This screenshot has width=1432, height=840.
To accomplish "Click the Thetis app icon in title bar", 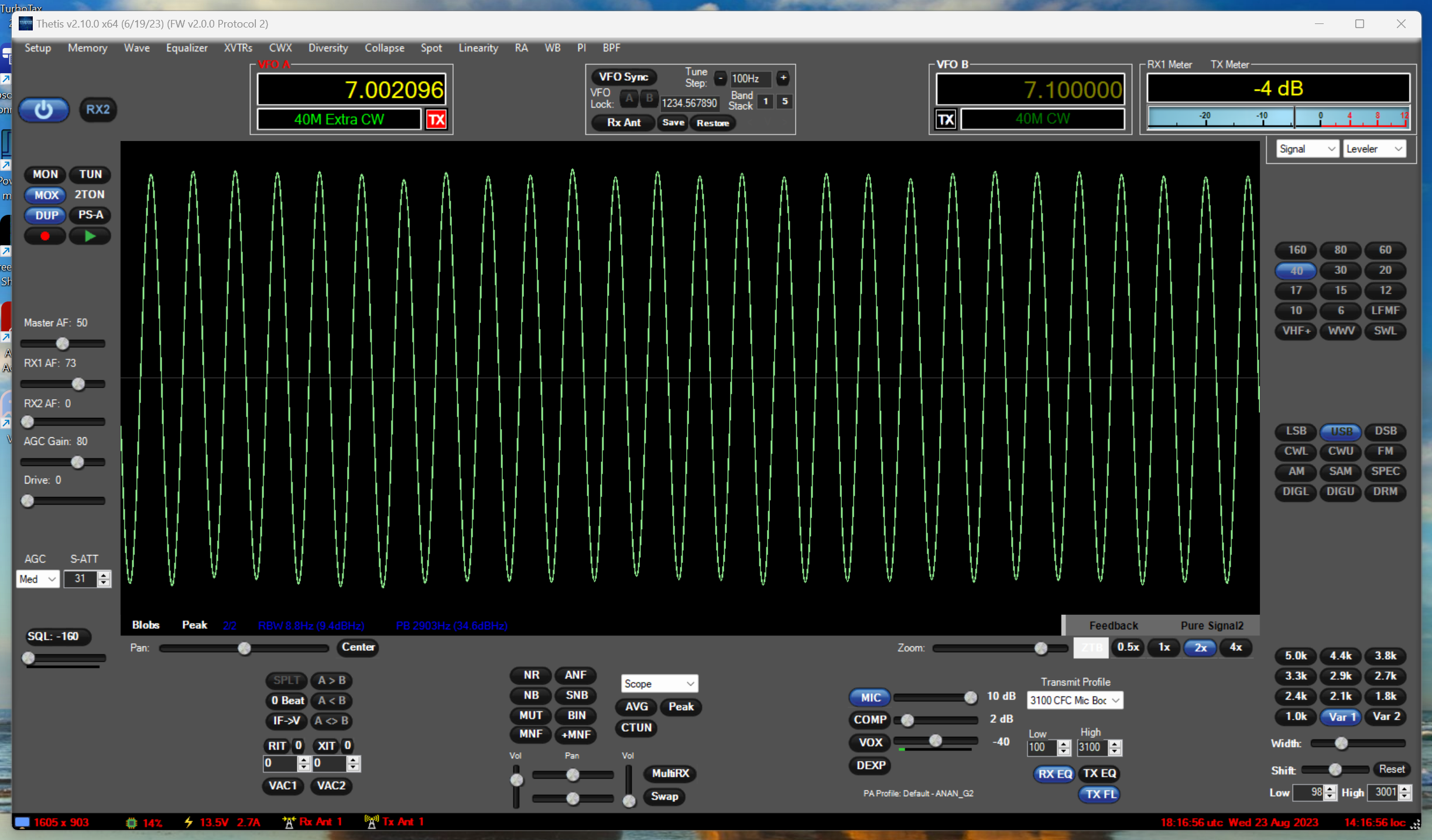I will click(x=26, y=23).
